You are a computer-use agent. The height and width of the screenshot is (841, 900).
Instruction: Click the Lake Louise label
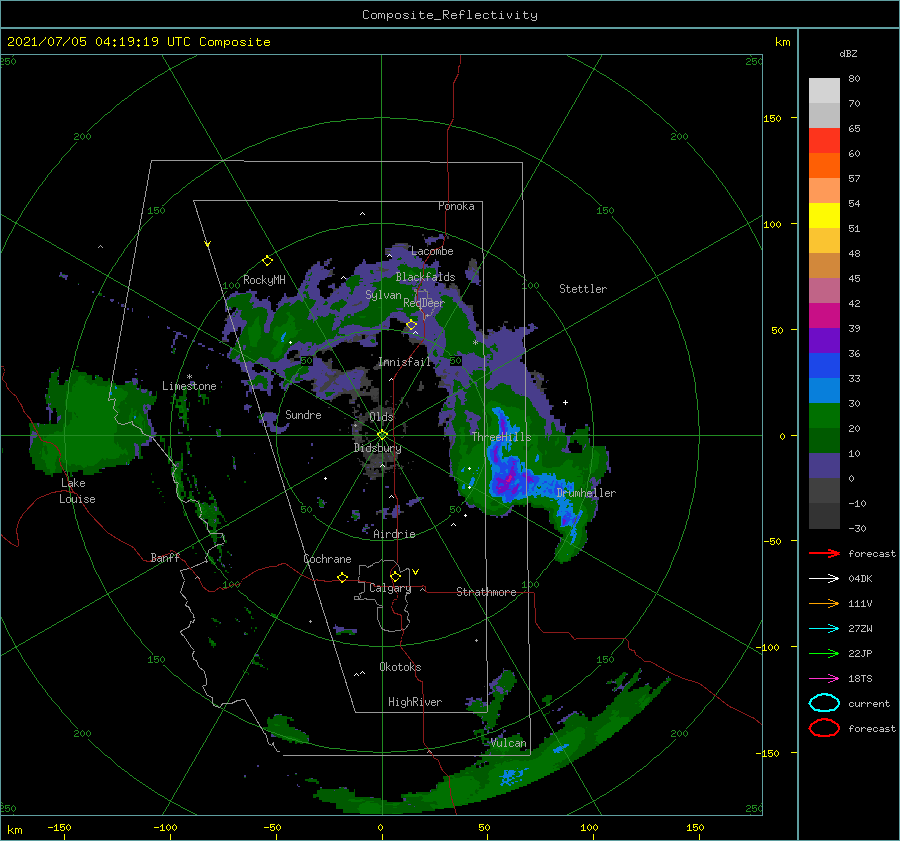pyautogui.click(x=77, y=491)
